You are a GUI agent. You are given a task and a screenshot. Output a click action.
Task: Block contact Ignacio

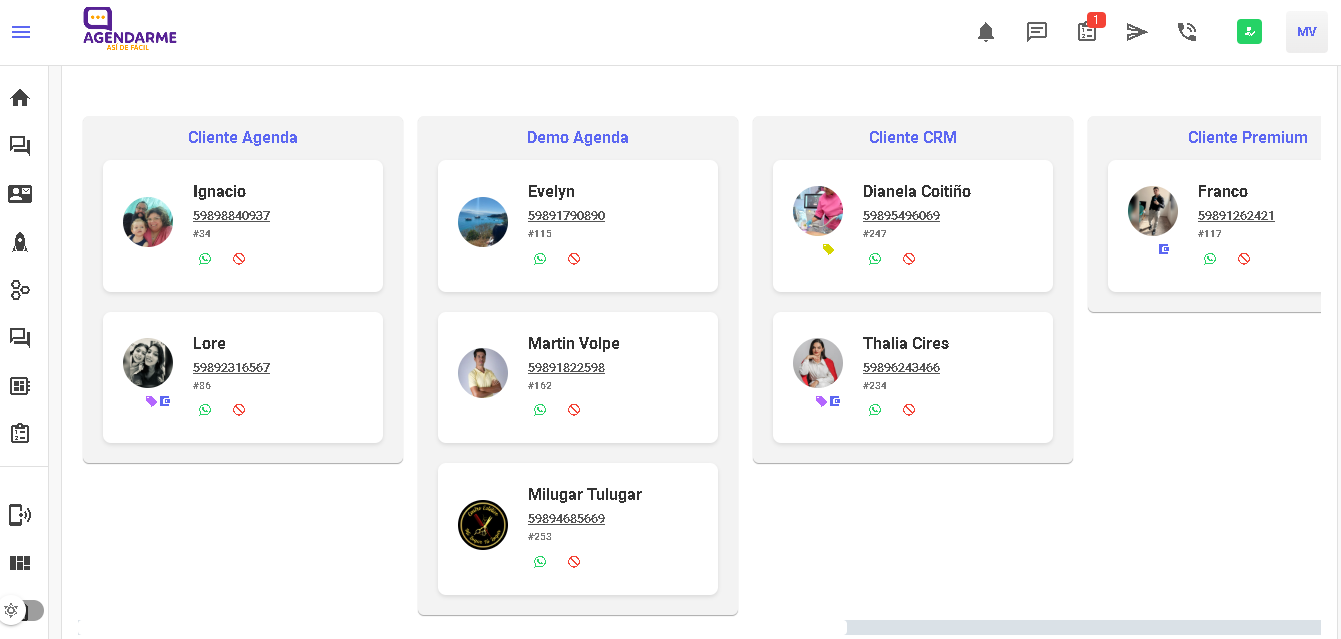[x=239, y=259]
